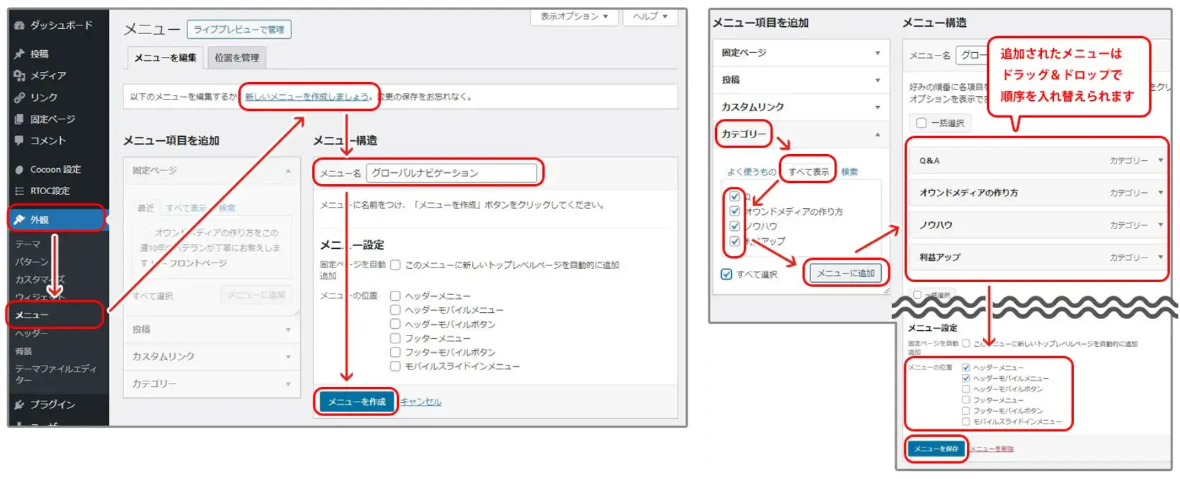Click the メニュー名 text input field
Viewport: 1180px width, 479px height.
click(x=451, y=173)
